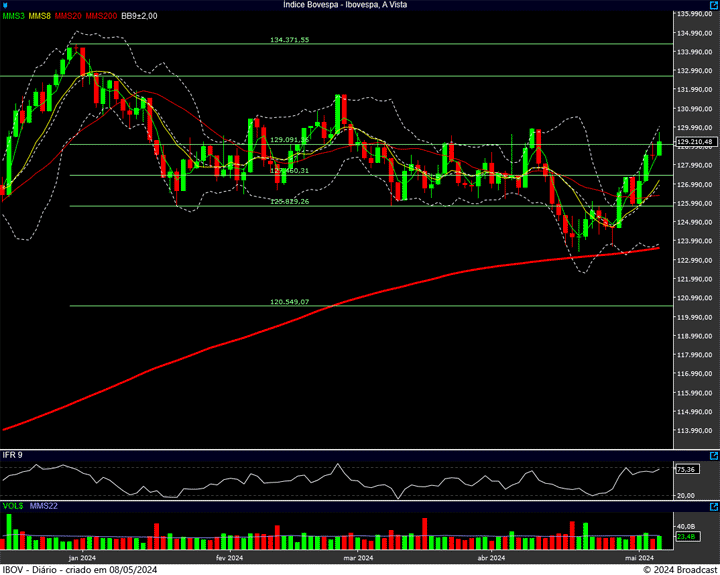Click the blue icon on the IFR 9 panel
This screenshot has height=575, width=720.
714,455
